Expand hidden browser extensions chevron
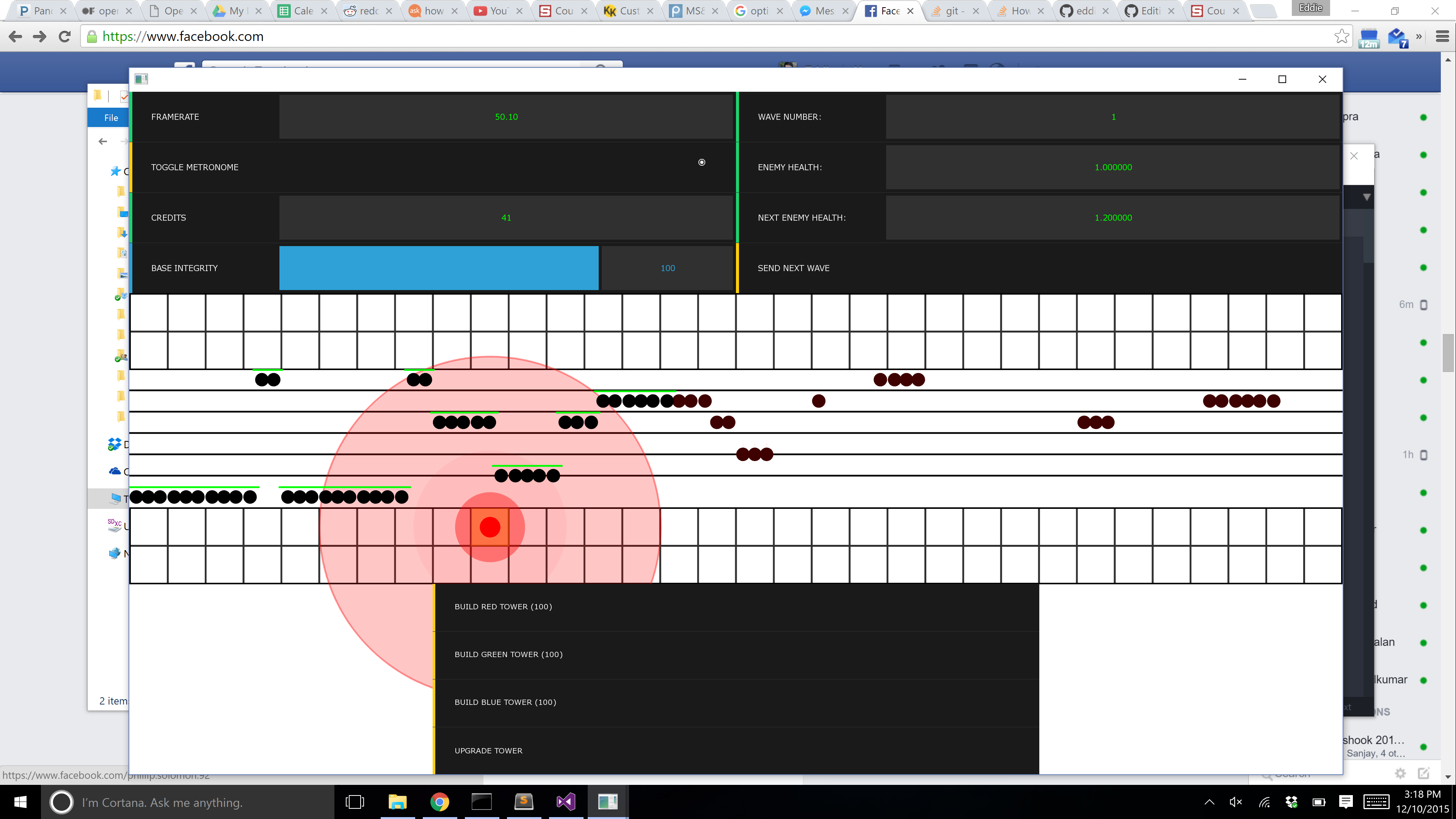The image size is (1456, 819). 1419,37
